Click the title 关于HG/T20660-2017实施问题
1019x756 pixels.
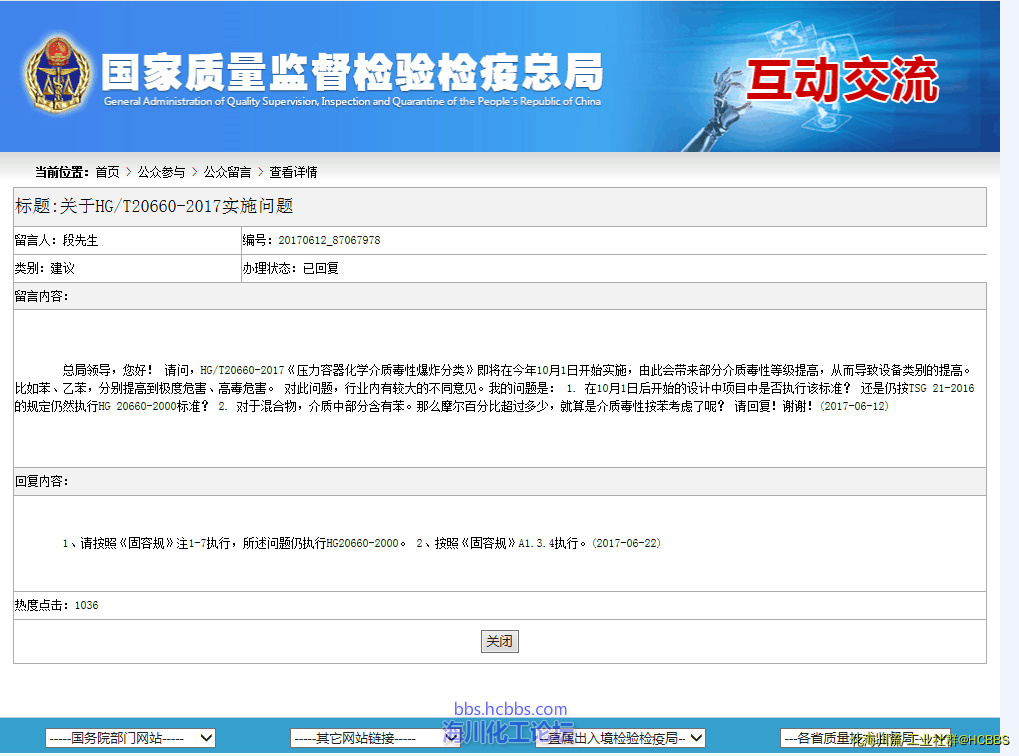154,206
